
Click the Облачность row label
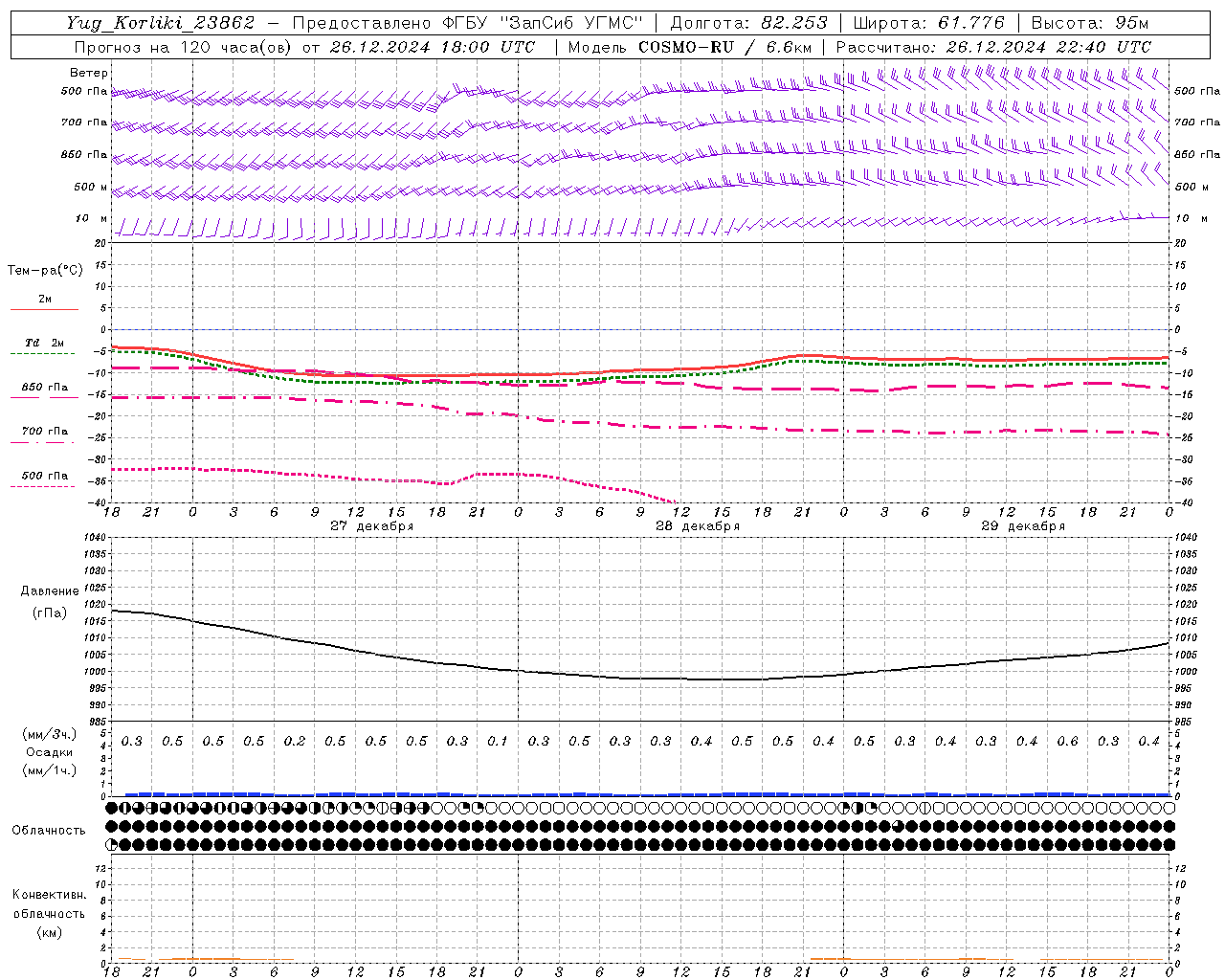click(49, 830)
